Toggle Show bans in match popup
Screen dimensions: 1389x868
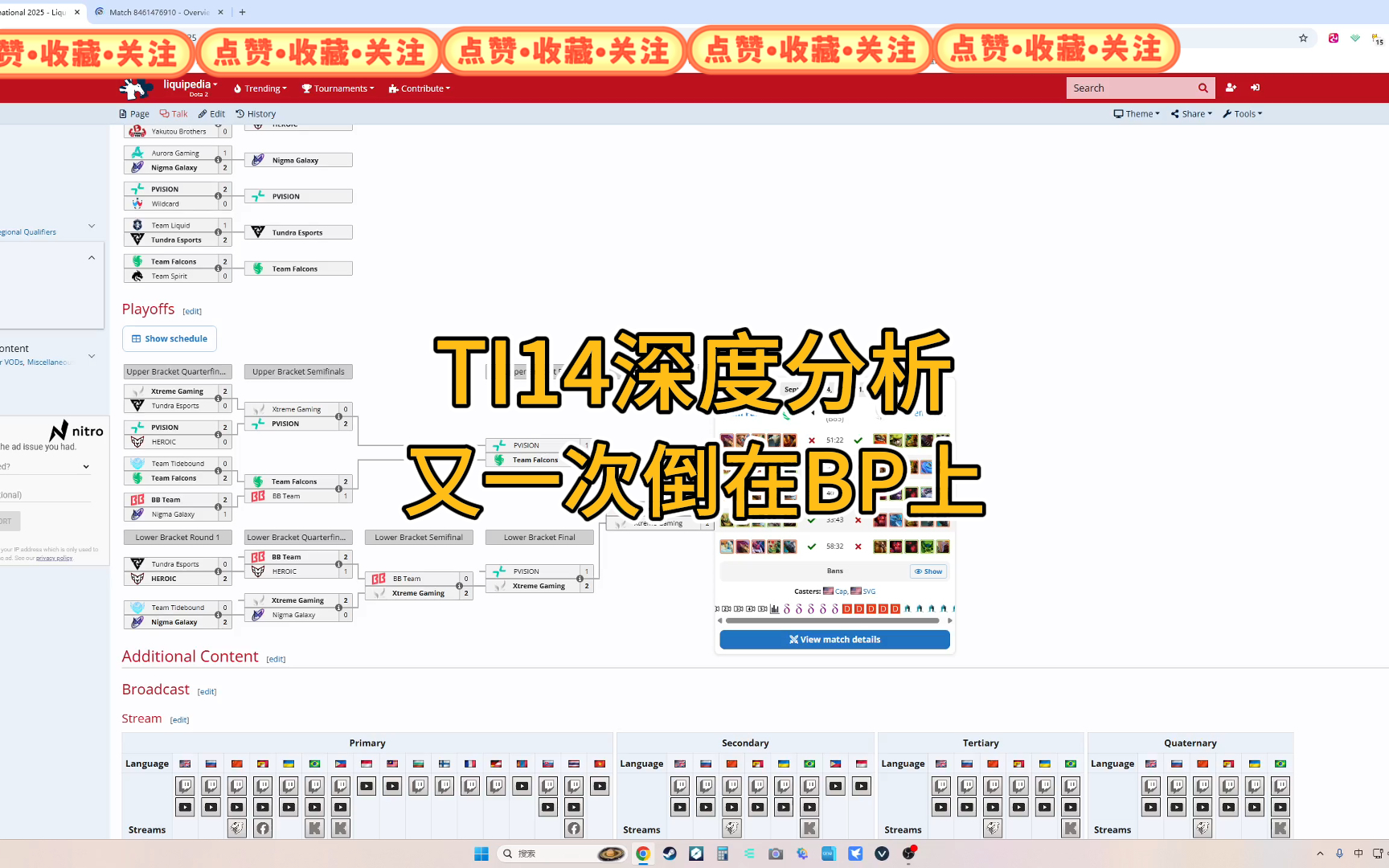click(x=928, y=571)
